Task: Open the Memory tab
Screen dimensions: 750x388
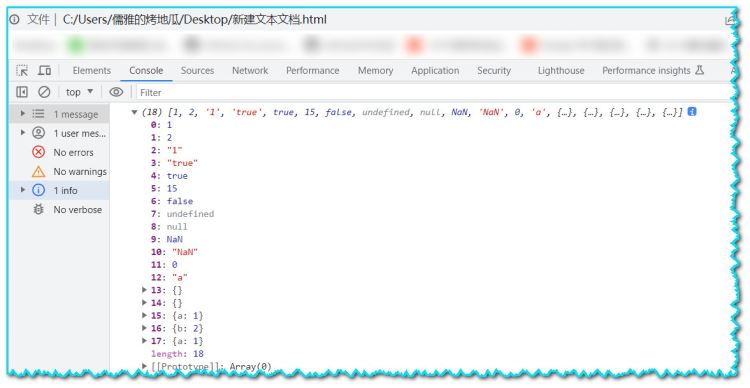Action: 375,70
